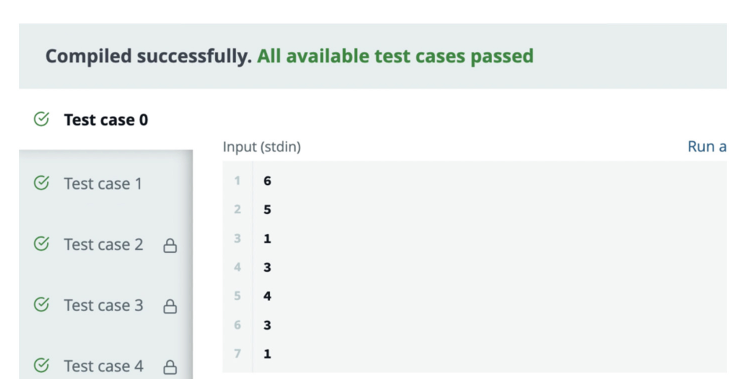Image resolution: width=739 pixels, height=379 pixels.
Task: Click the passed checkmark beside Test case 1
Action: (41, 182)
